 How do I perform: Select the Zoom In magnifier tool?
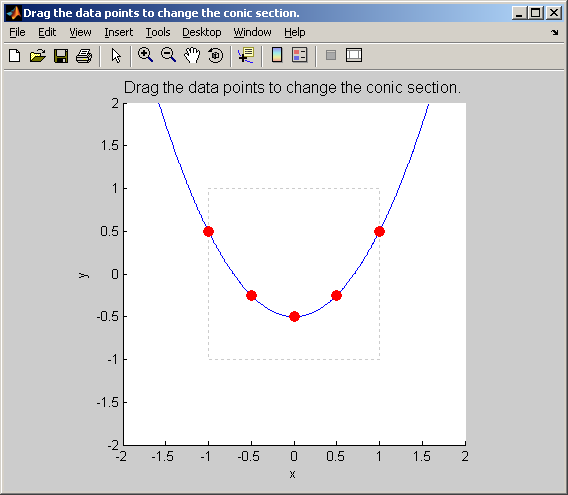pyautogui.click(x=145, y=55)
